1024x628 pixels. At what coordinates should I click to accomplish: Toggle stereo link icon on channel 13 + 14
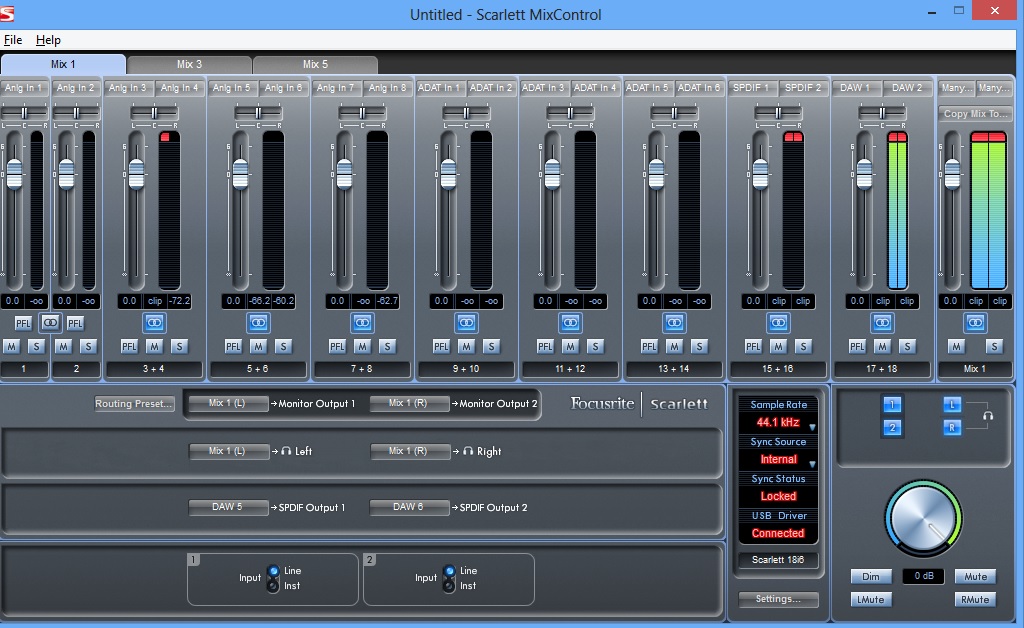[674, 322]
